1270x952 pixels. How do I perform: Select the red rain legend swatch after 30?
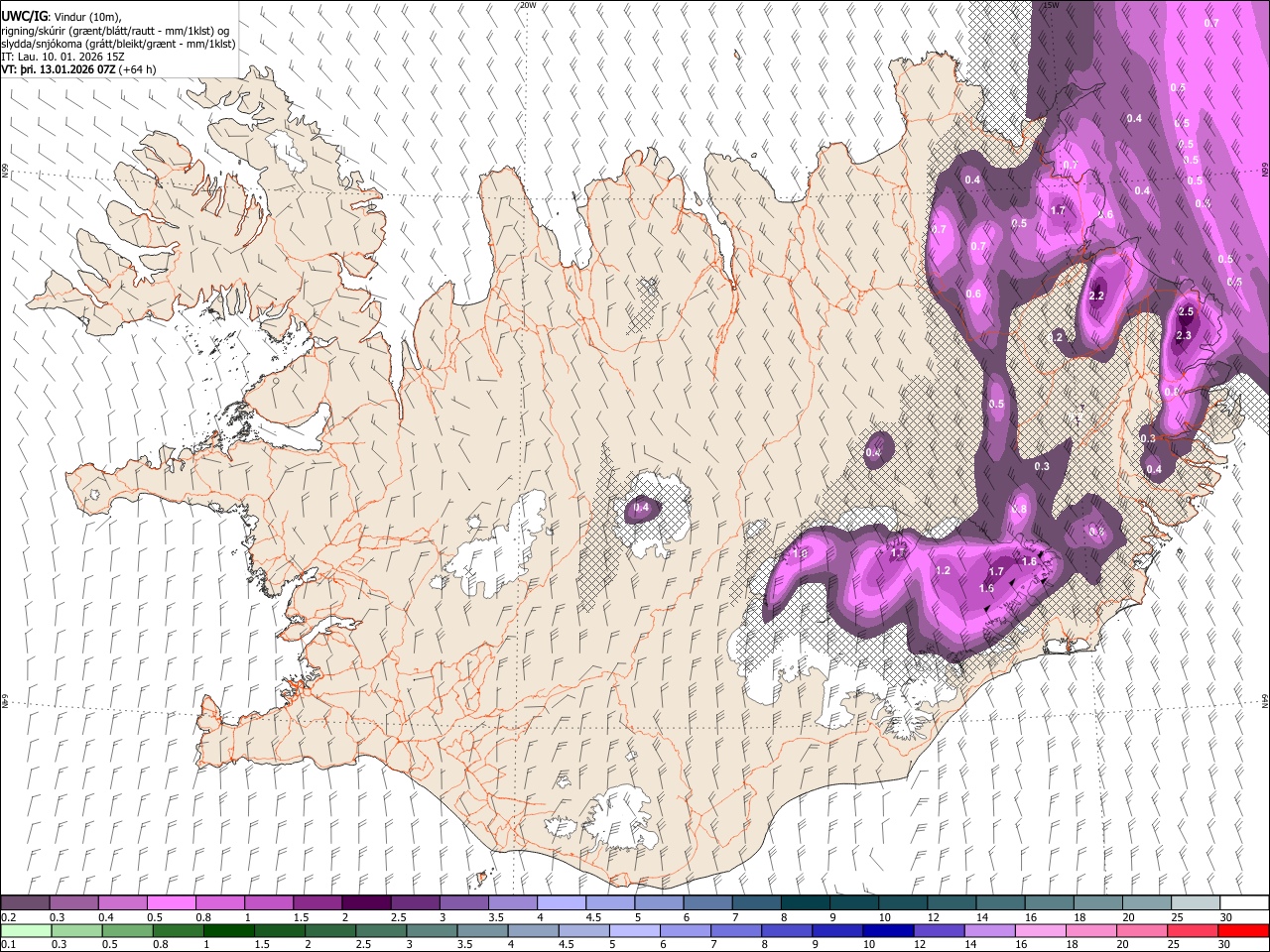coord(1243,930)
